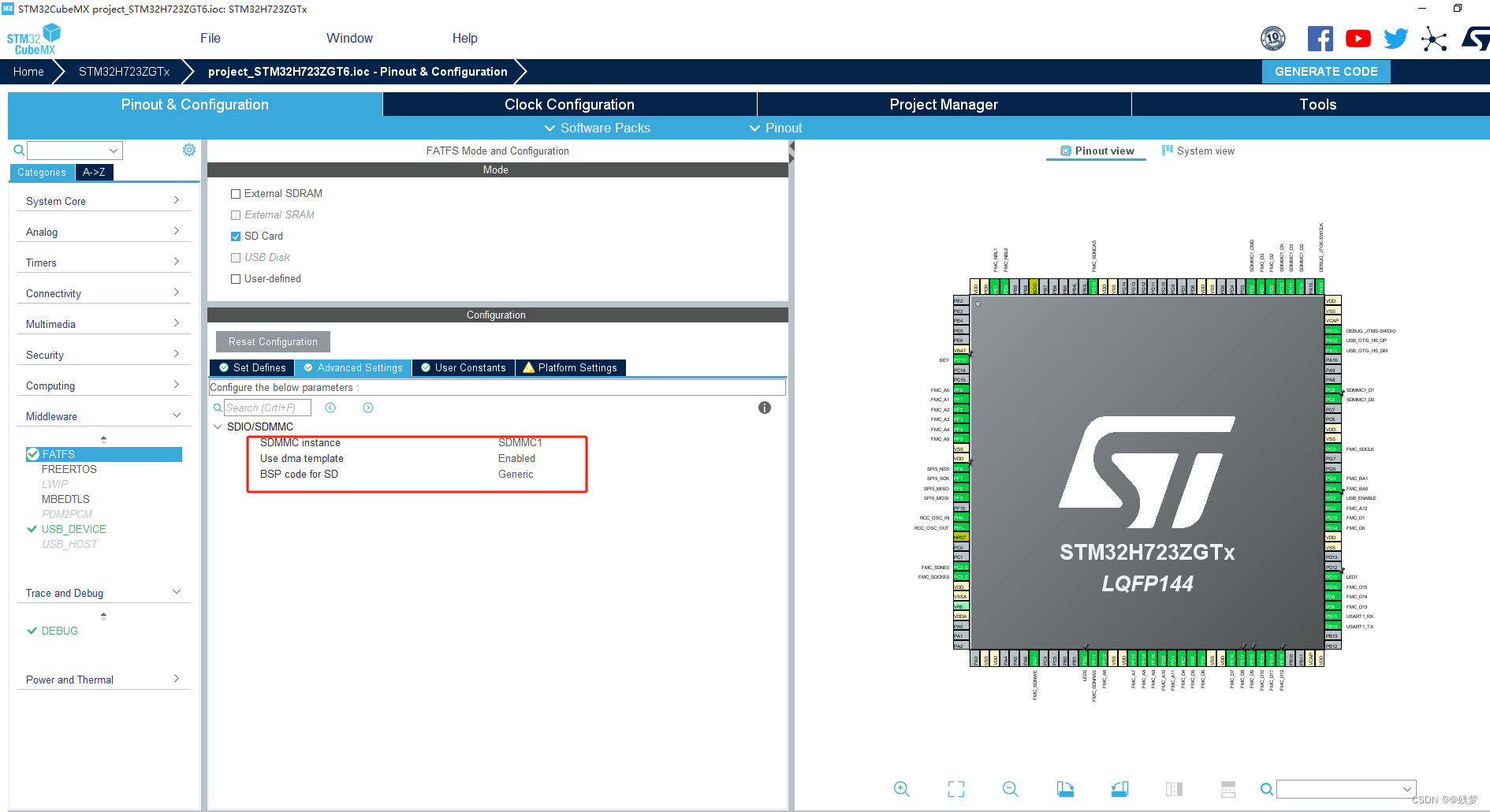
Task: Go to next search result arrow
Action: pyautogui.click(x=368, y=408)
